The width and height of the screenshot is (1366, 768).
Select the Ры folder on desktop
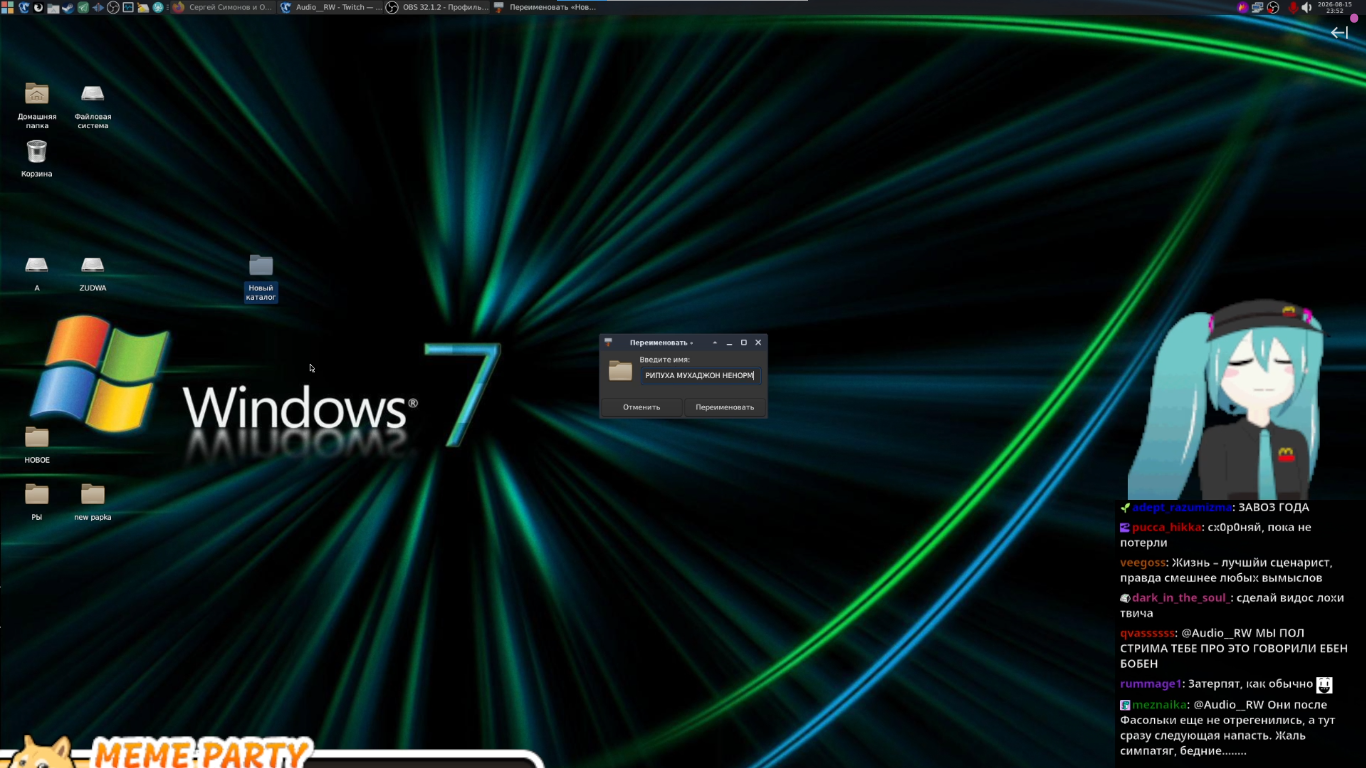point(37,502)
